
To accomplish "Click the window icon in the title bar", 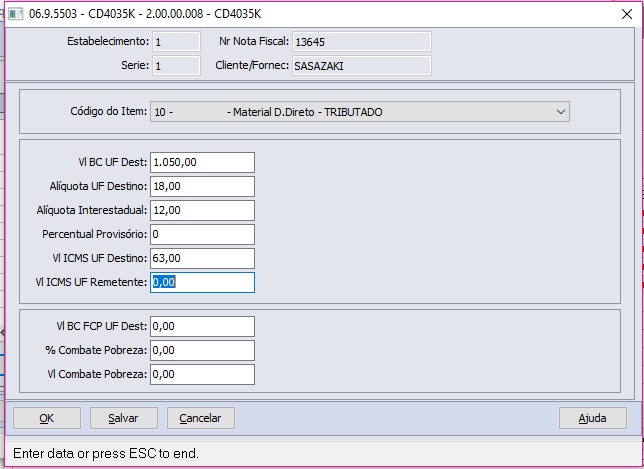I will pyautogui.click(x=15, y=13).
